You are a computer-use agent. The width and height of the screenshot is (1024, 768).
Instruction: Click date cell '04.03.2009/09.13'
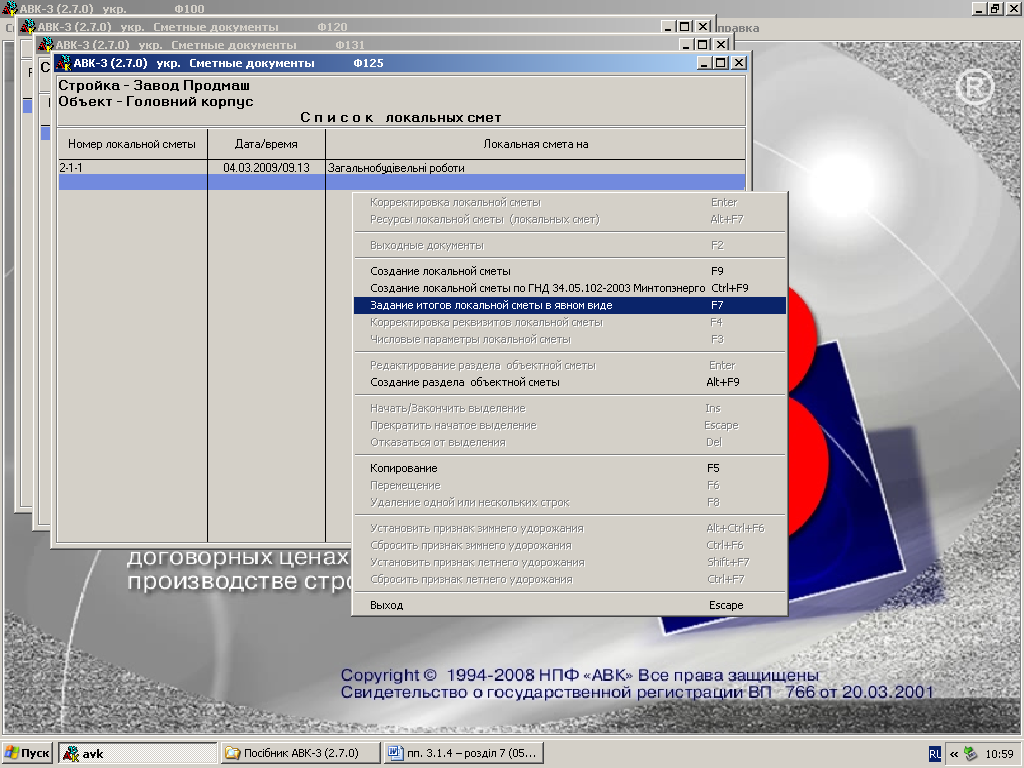pyautogui.click(x=266, y=168)
